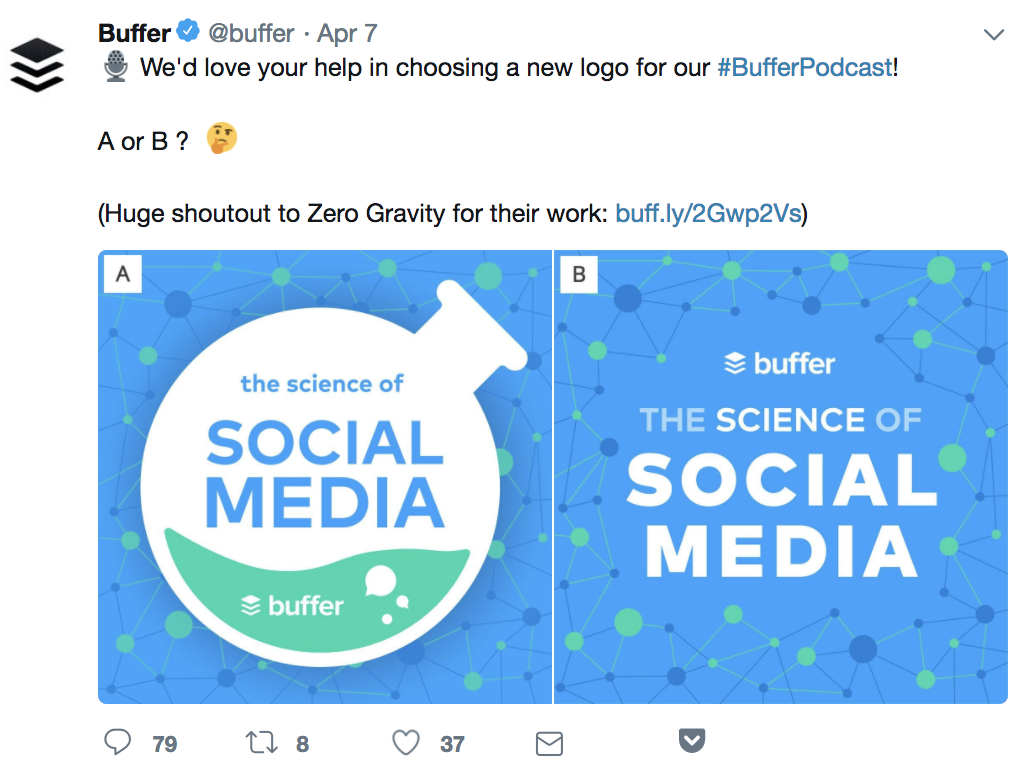Click the Buffer stacked-layers profile avatar

pos(36,64)
